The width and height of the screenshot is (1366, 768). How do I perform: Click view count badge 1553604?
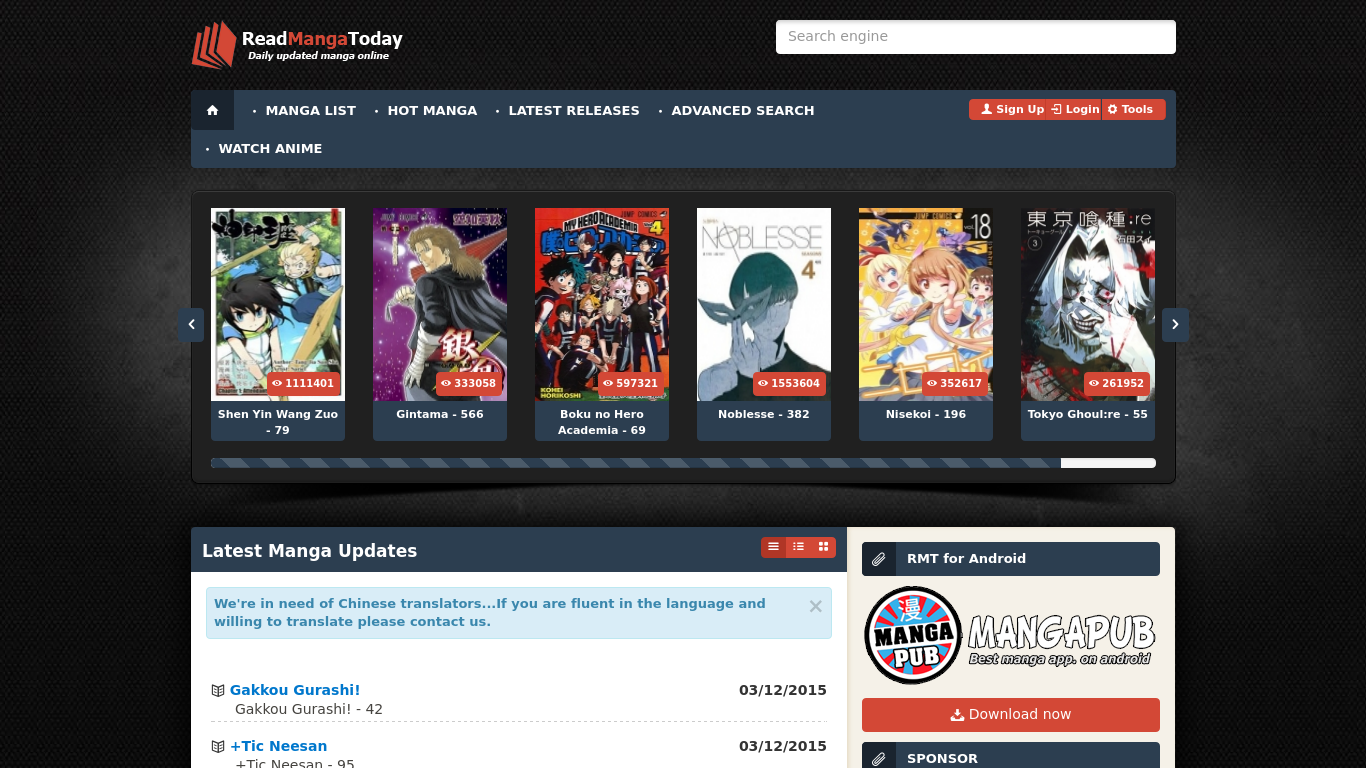789,383
